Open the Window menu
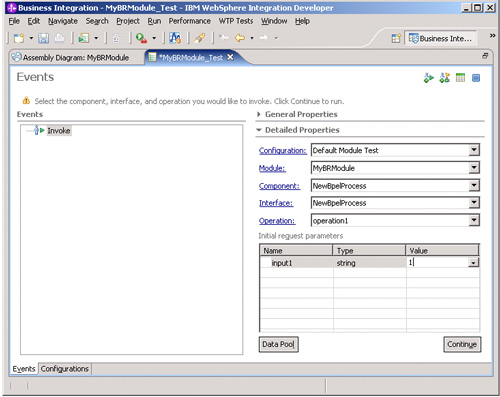The width and height of the screenshot is (500, 397). [274, 21]
